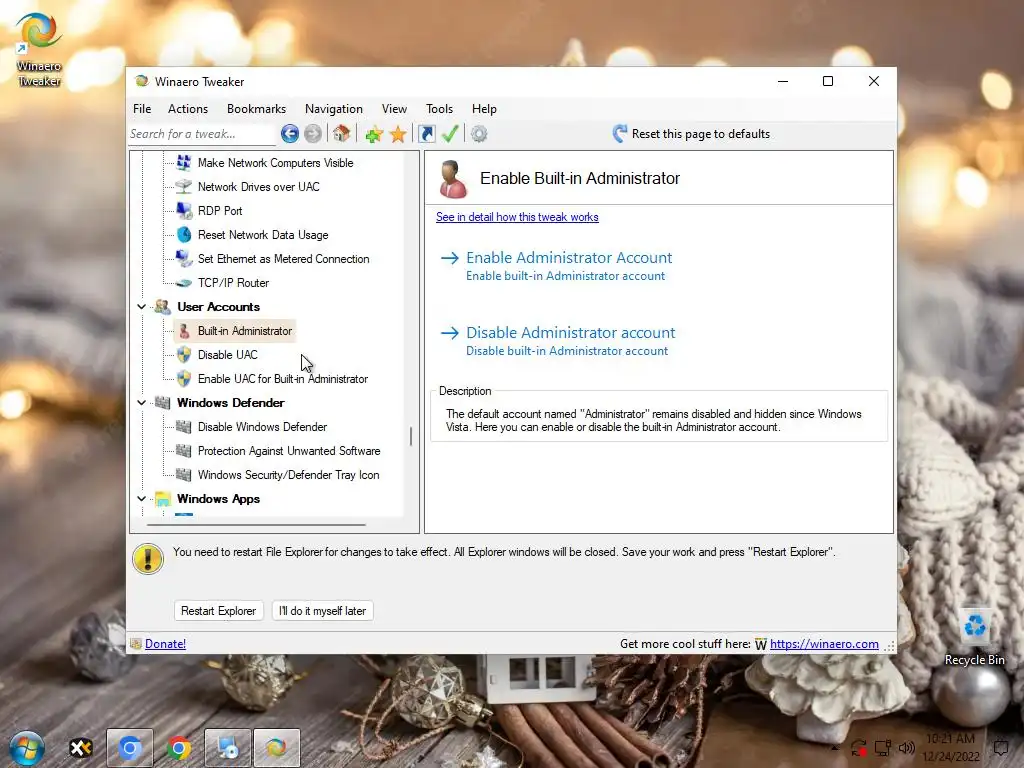Add bookmark with green plus star icon
This screenshot has height=768, width=1024.
374,134
